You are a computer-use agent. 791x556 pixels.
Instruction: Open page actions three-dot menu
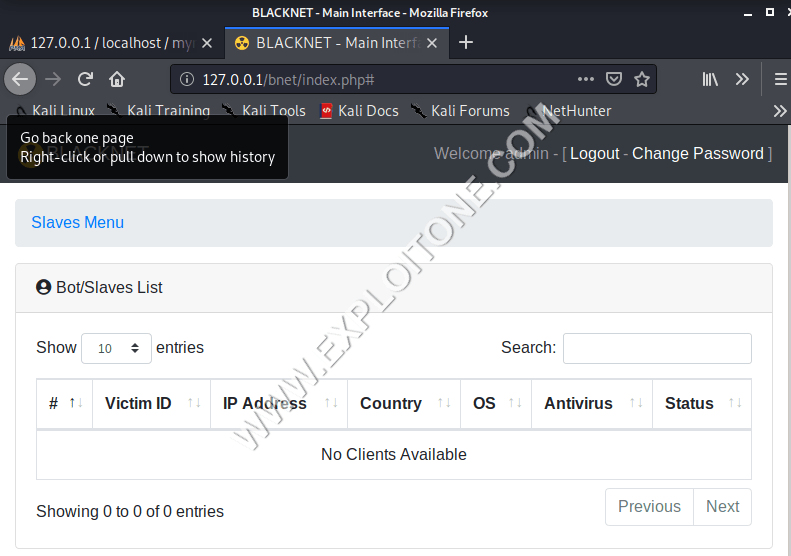[x=585, y=79]
